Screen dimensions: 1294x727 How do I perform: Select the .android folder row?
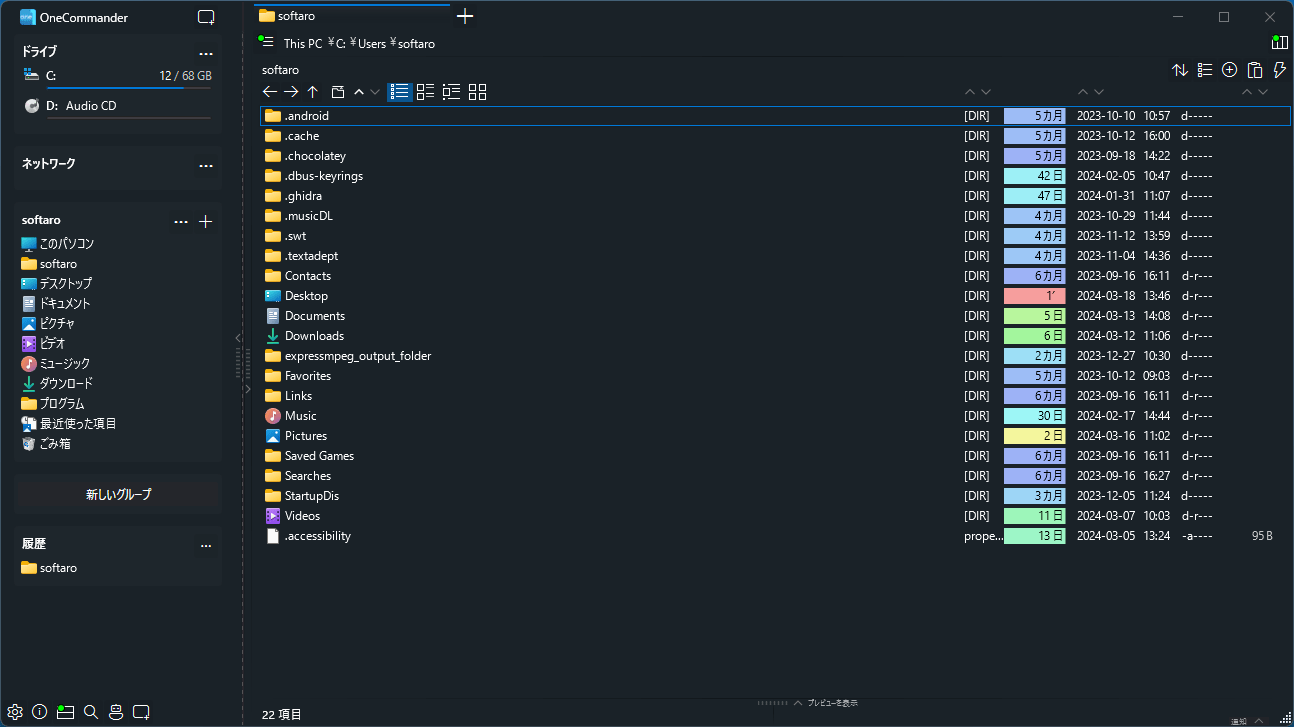tap(775, 116)
